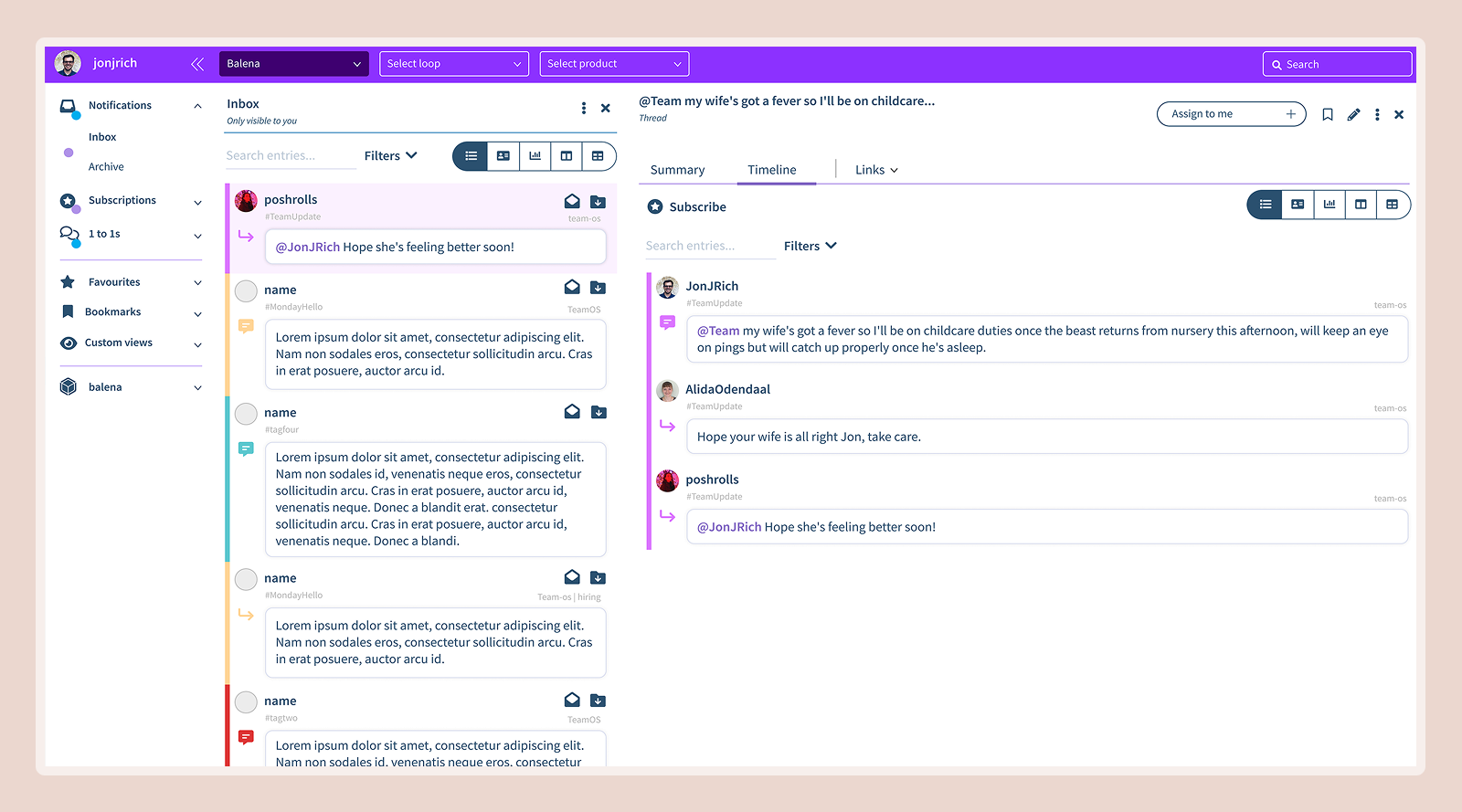Screen dimensions: 1462x812
Task: Switch thread timeline to table view
Action: (x=1393, y=205)
